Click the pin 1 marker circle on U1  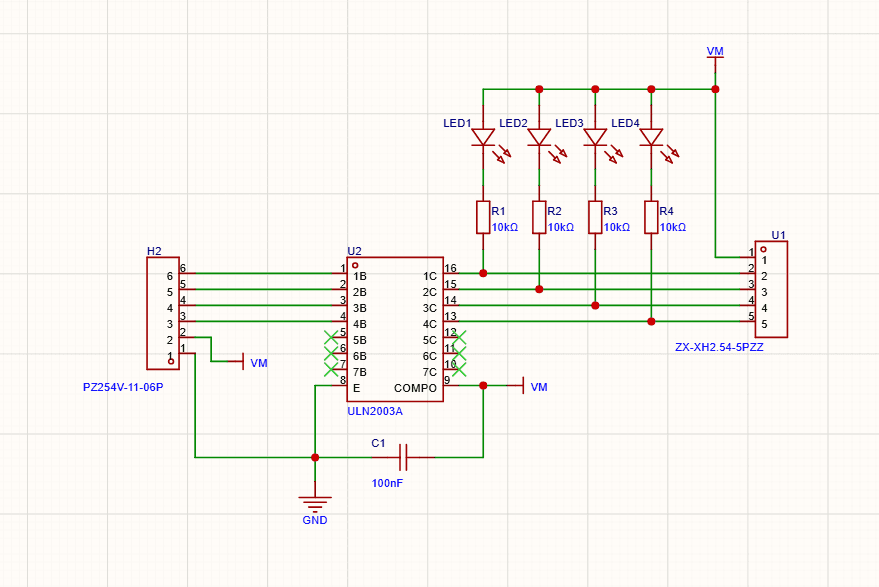(x=763, y=249)
